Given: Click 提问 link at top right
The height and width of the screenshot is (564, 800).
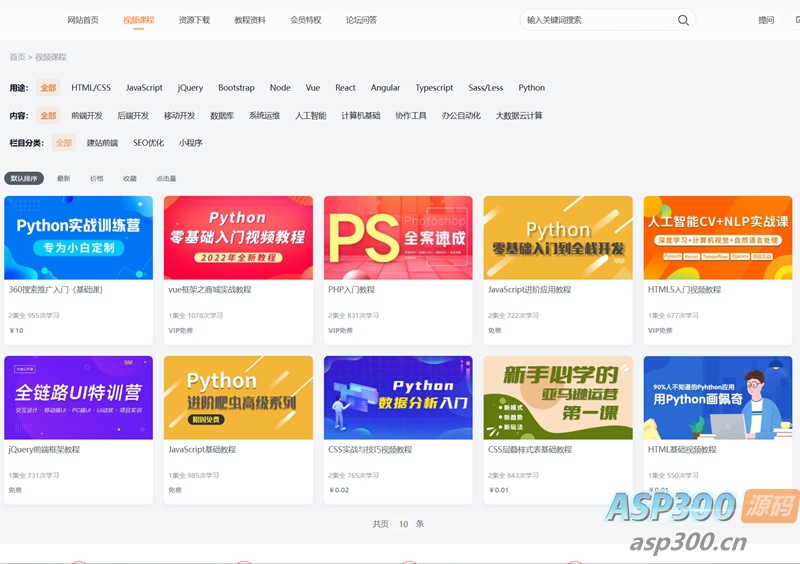Looking at the screenshot, I should coord(766,20).
